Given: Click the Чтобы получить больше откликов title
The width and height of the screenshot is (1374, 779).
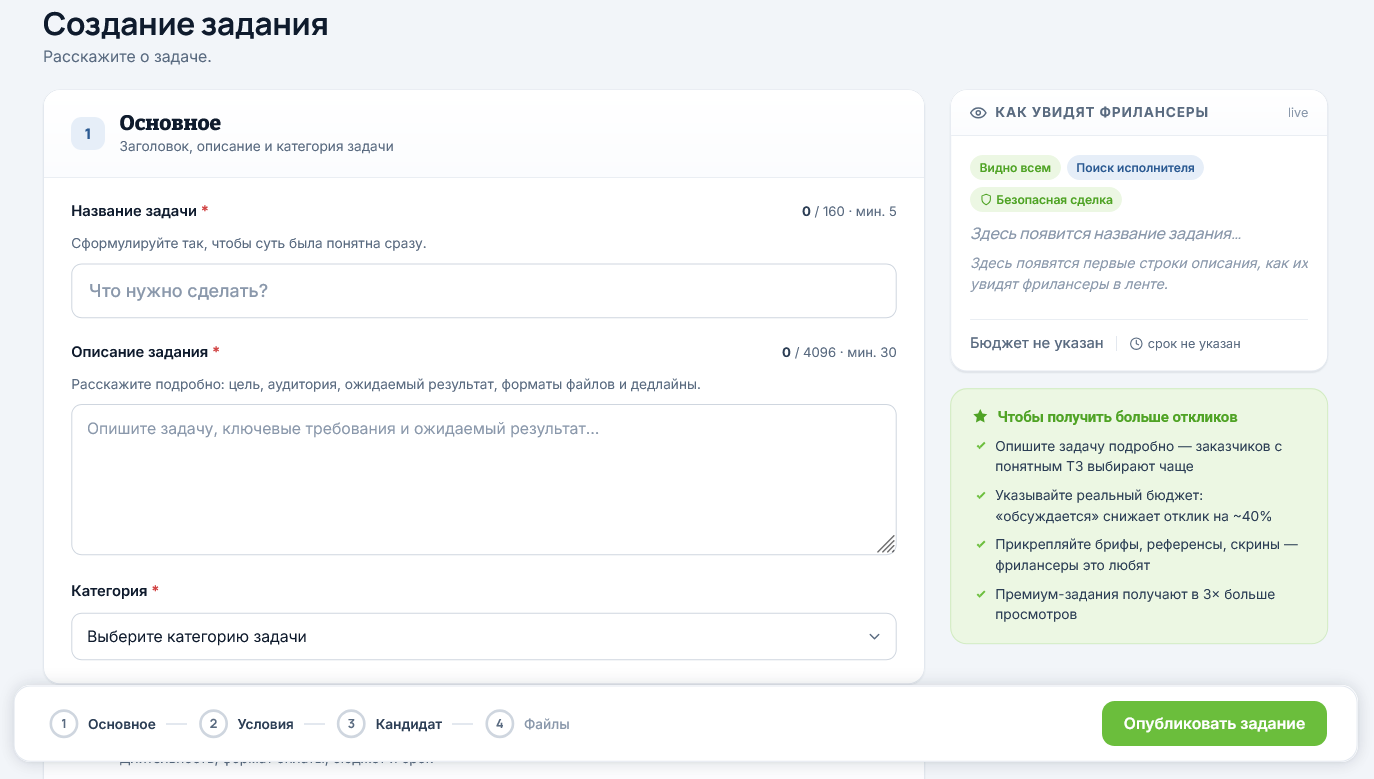Looking at the screenshot, I should 1117,417.
